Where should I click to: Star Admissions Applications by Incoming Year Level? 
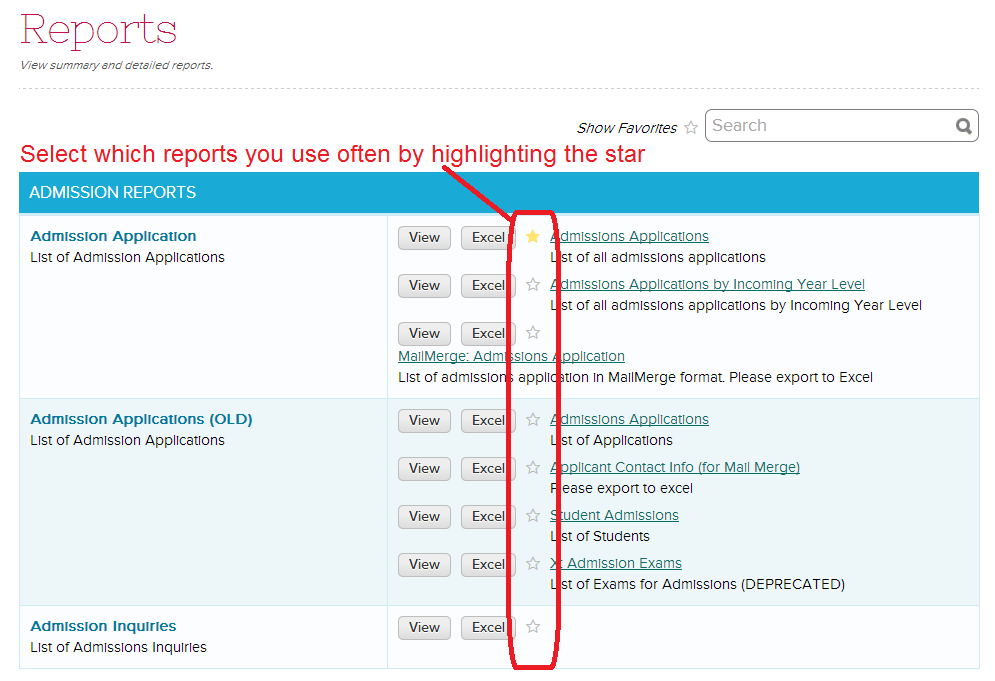click(x=533, y=285)
